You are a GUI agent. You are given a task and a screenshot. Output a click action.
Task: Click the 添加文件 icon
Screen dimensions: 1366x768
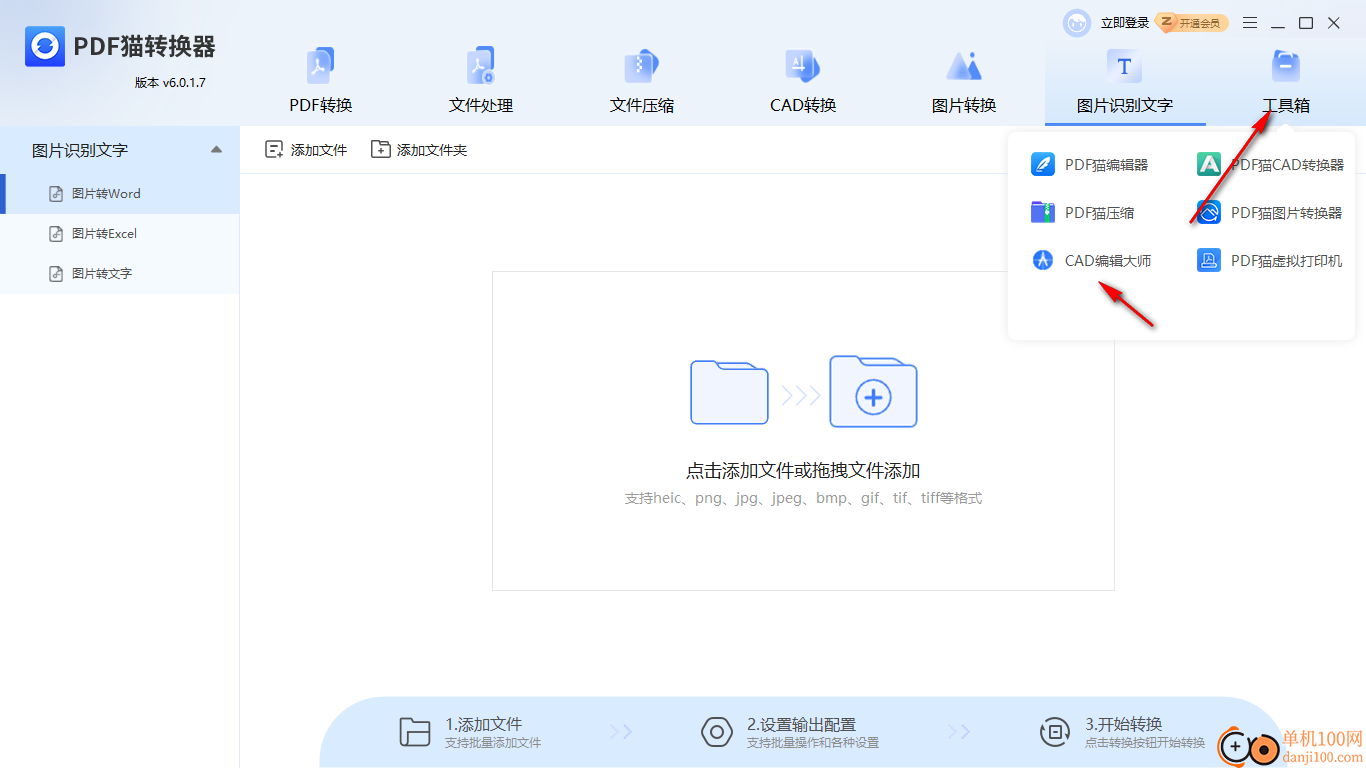pos(274,150)
